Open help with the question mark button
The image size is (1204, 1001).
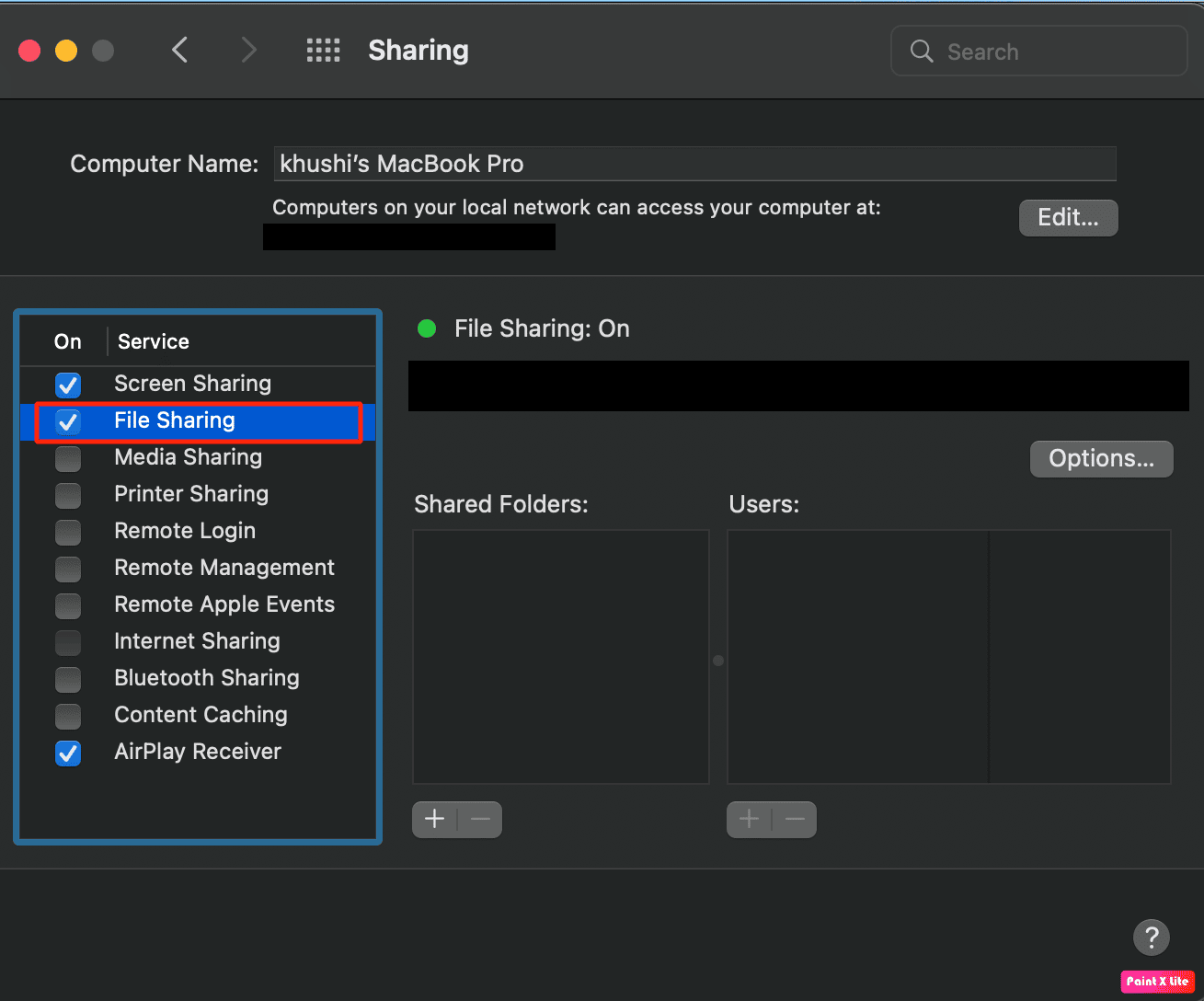[1152, 938]
